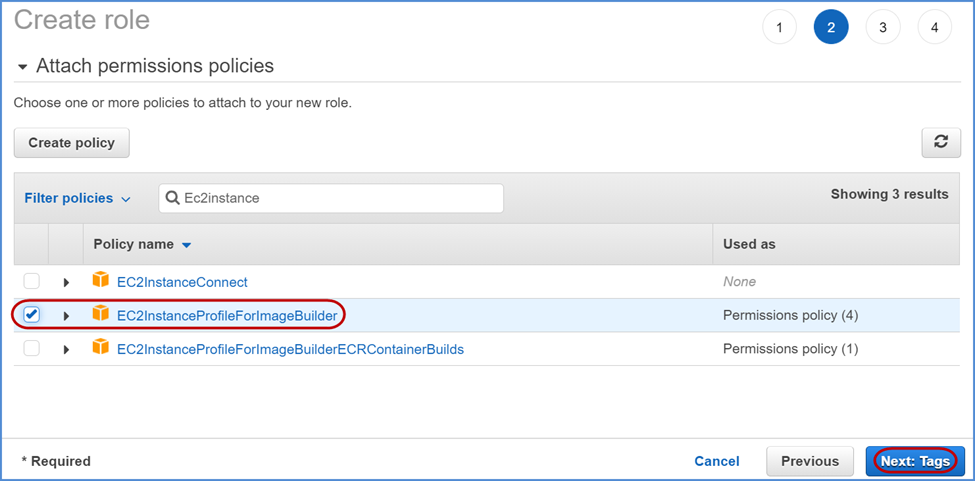
Task: Open the EC2InstanceConnect policy link
Action: tap(182, 282)
